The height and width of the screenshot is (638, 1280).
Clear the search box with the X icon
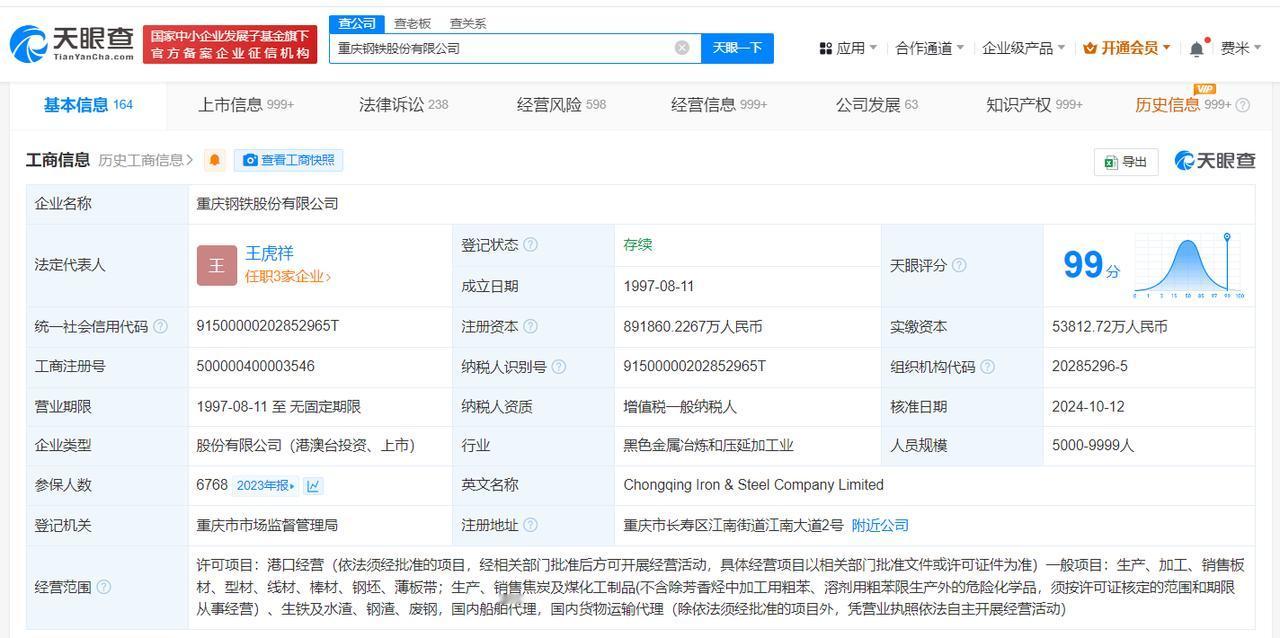tap(682, 48)
